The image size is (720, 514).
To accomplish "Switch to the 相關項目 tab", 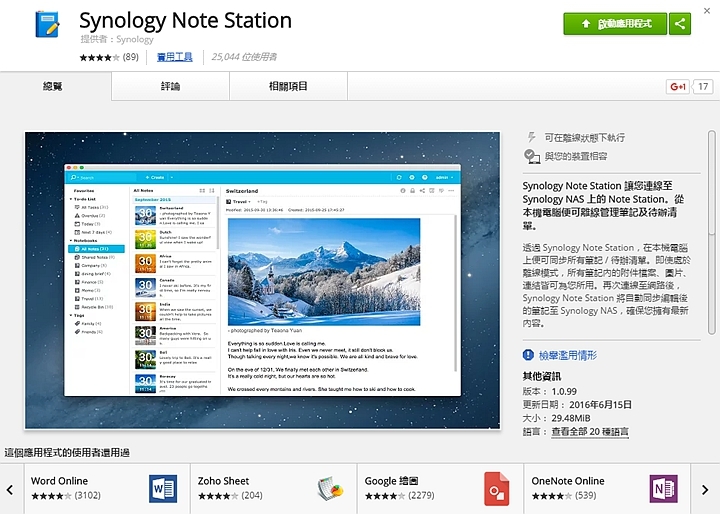I will click(x=288, y=86).
